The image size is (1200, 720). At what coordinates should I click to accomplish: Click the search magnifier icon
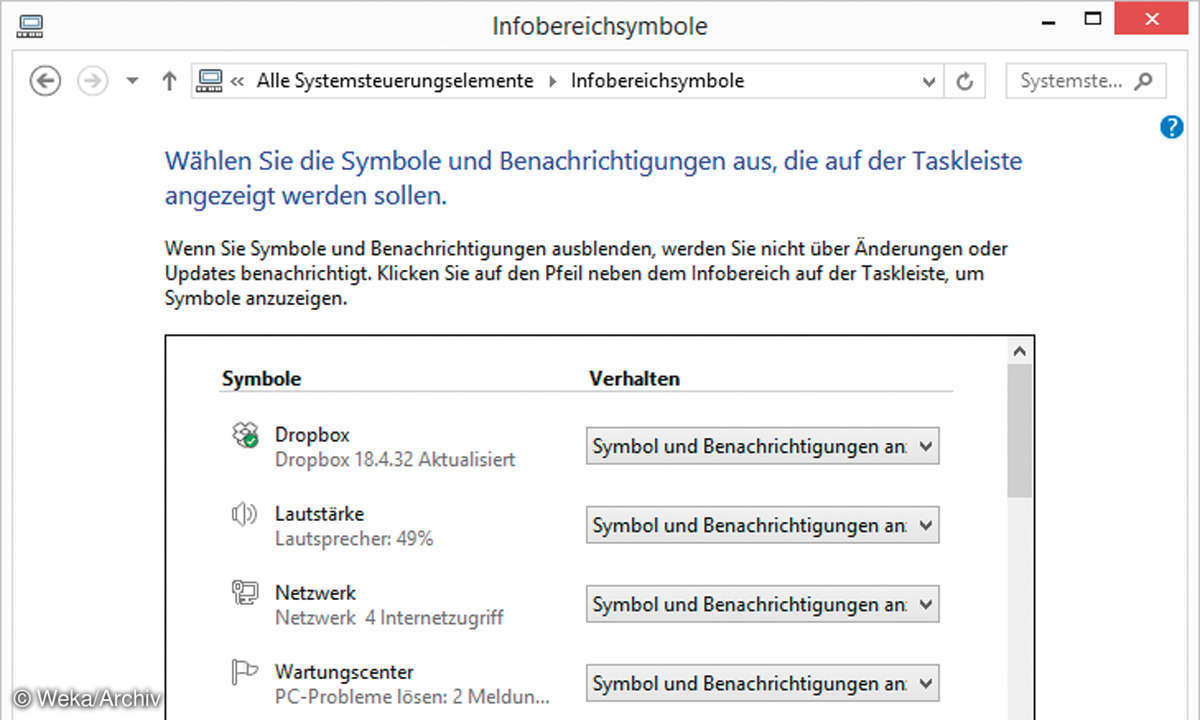coord(1144,81)
